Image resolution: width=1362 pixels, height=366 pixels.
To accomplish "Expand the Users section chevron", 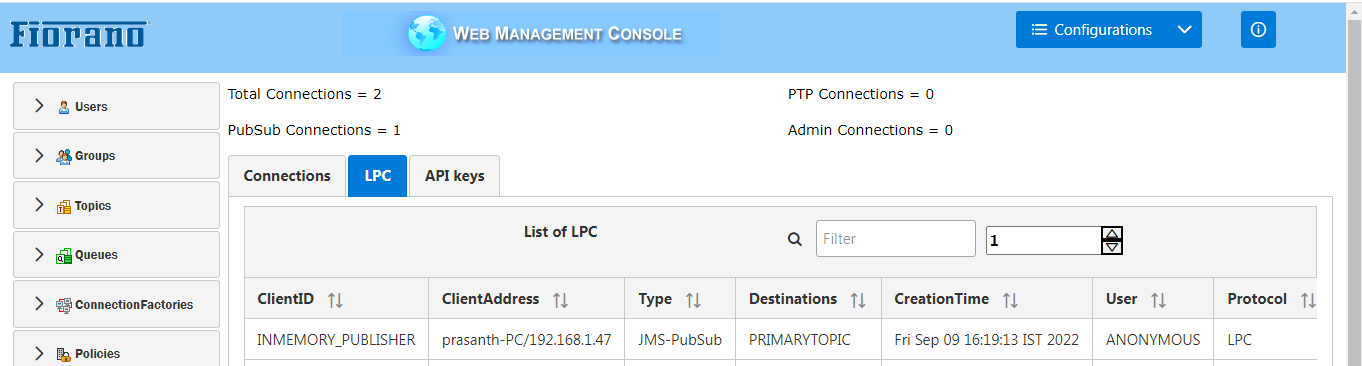I will [39, 106].
